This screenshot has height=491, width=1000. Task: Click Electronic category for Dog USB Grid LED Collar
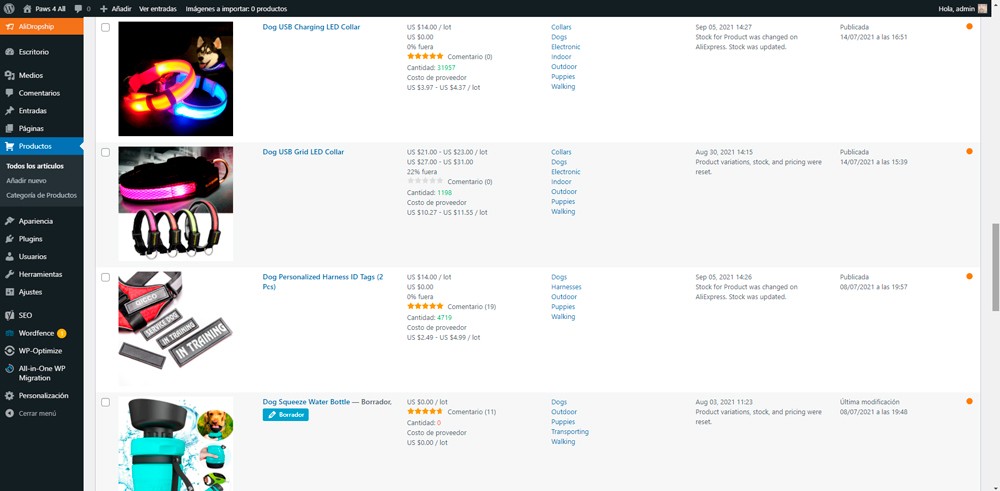click(x=566, y=172)
